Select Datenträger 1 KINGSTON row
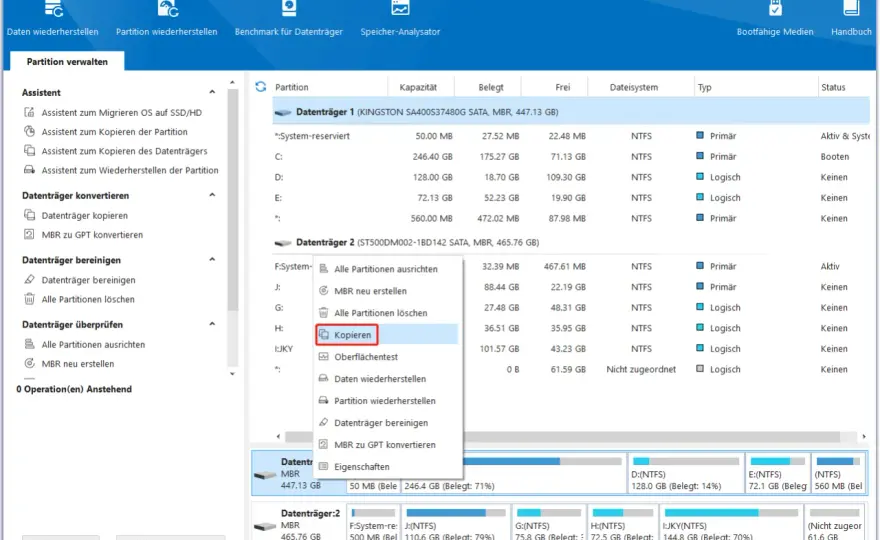 pos(571,112)
